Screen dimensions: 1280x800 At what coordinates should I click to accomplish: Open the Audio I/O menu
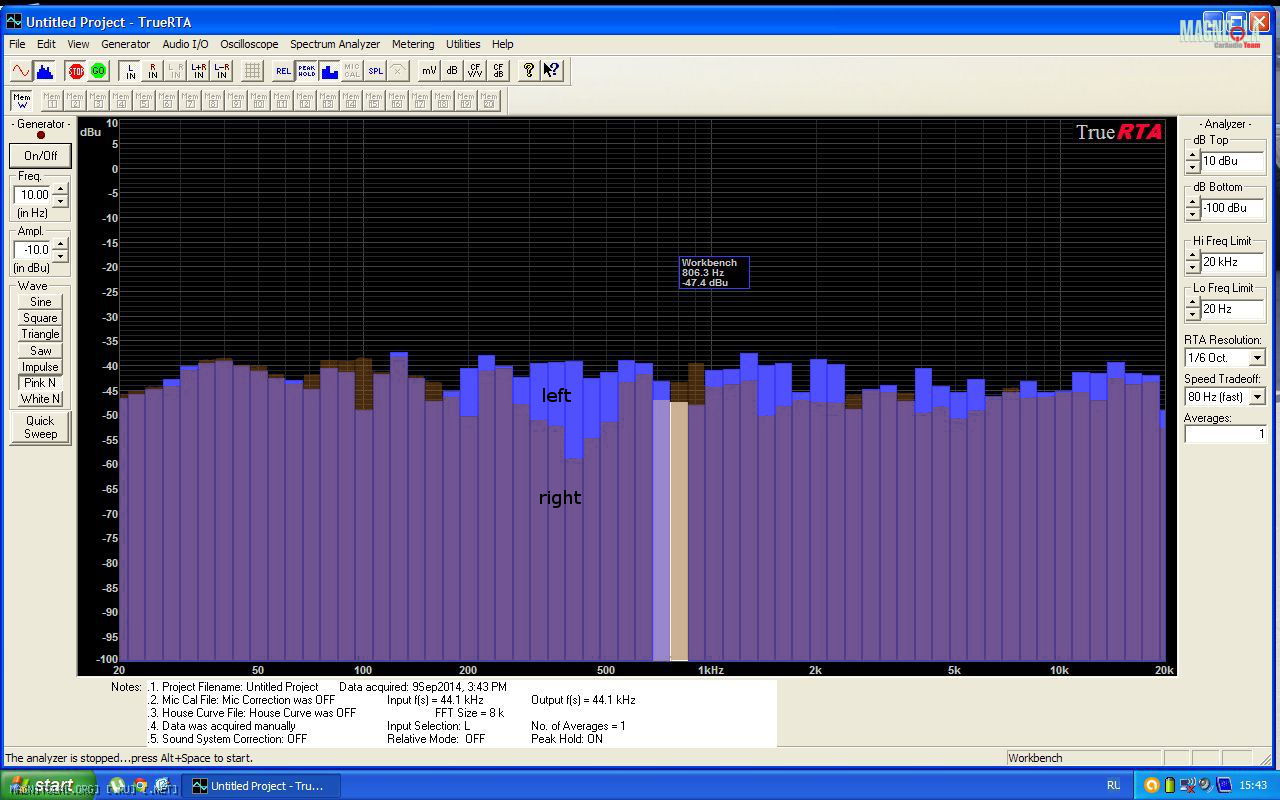coord(186,44)
